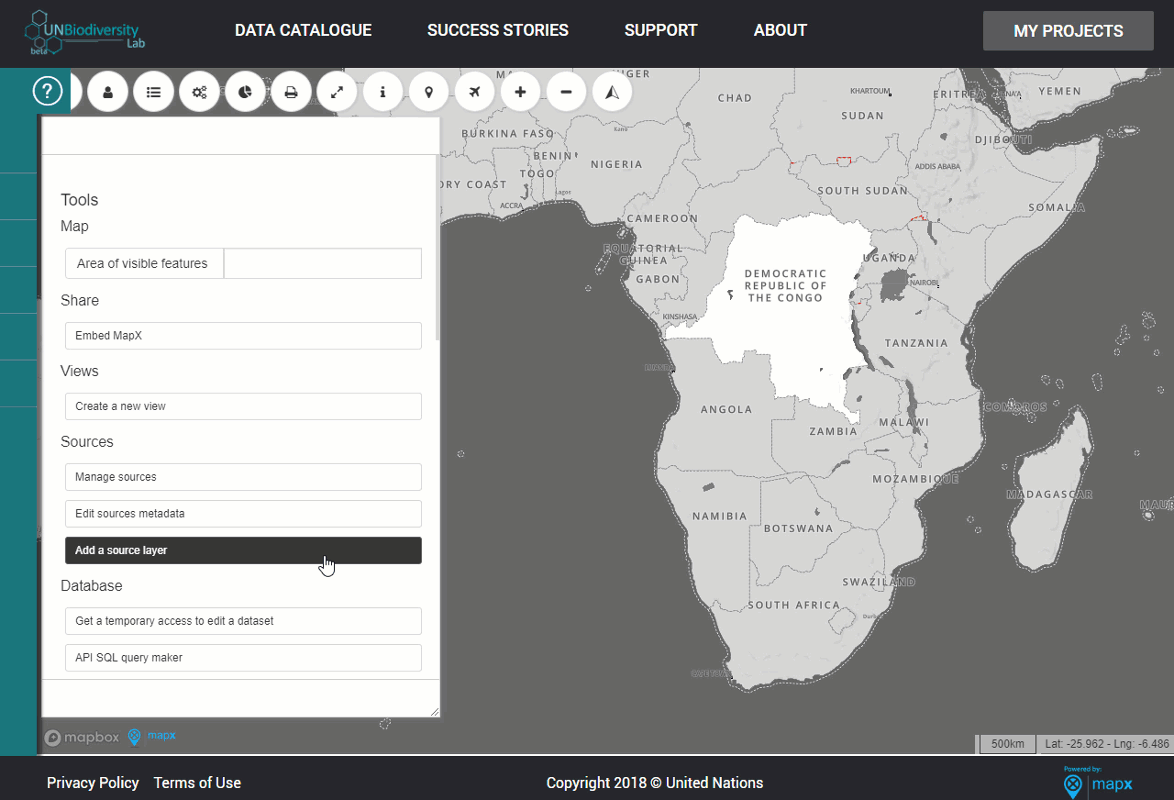The width and height of the screenshot is (1174, 800).
Task: Zoom in with the plus icon
Action: [x=520, y=92]
